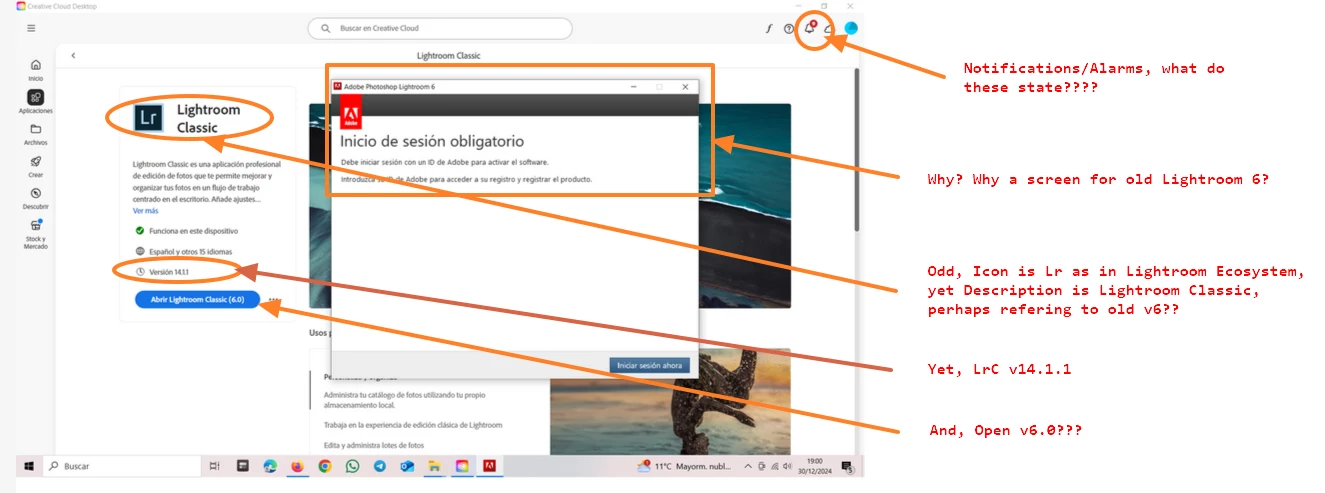Open the help question mark icon

pos(788,28)
